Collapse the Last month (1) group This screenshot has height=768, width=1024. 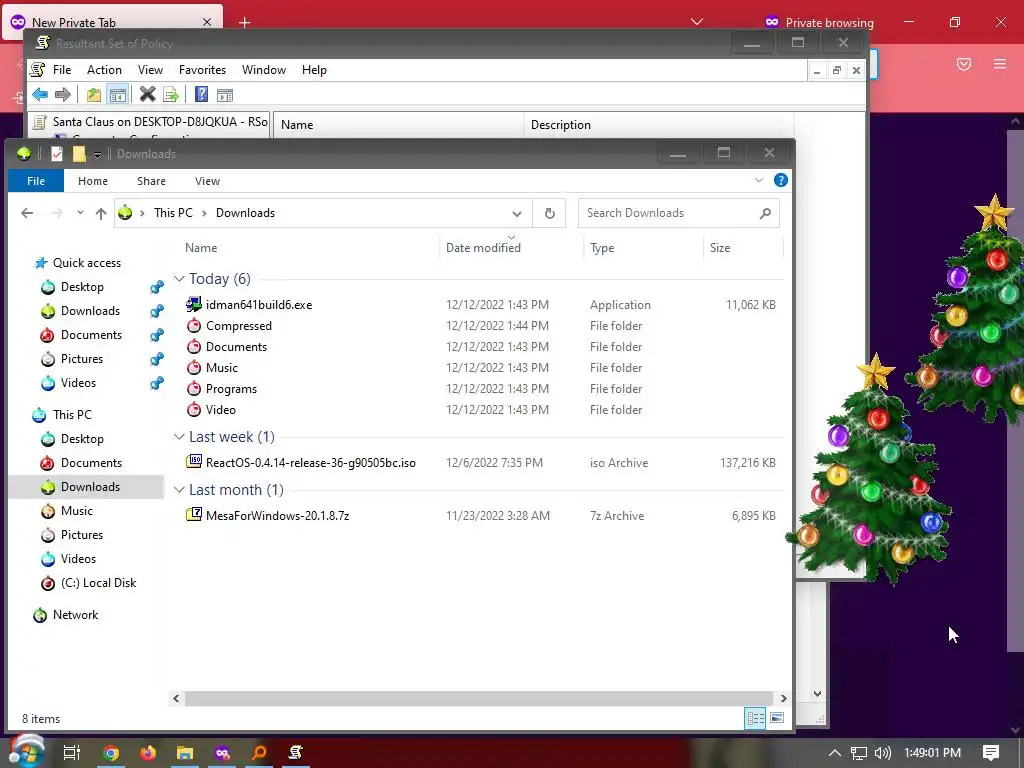coord(179,490)
